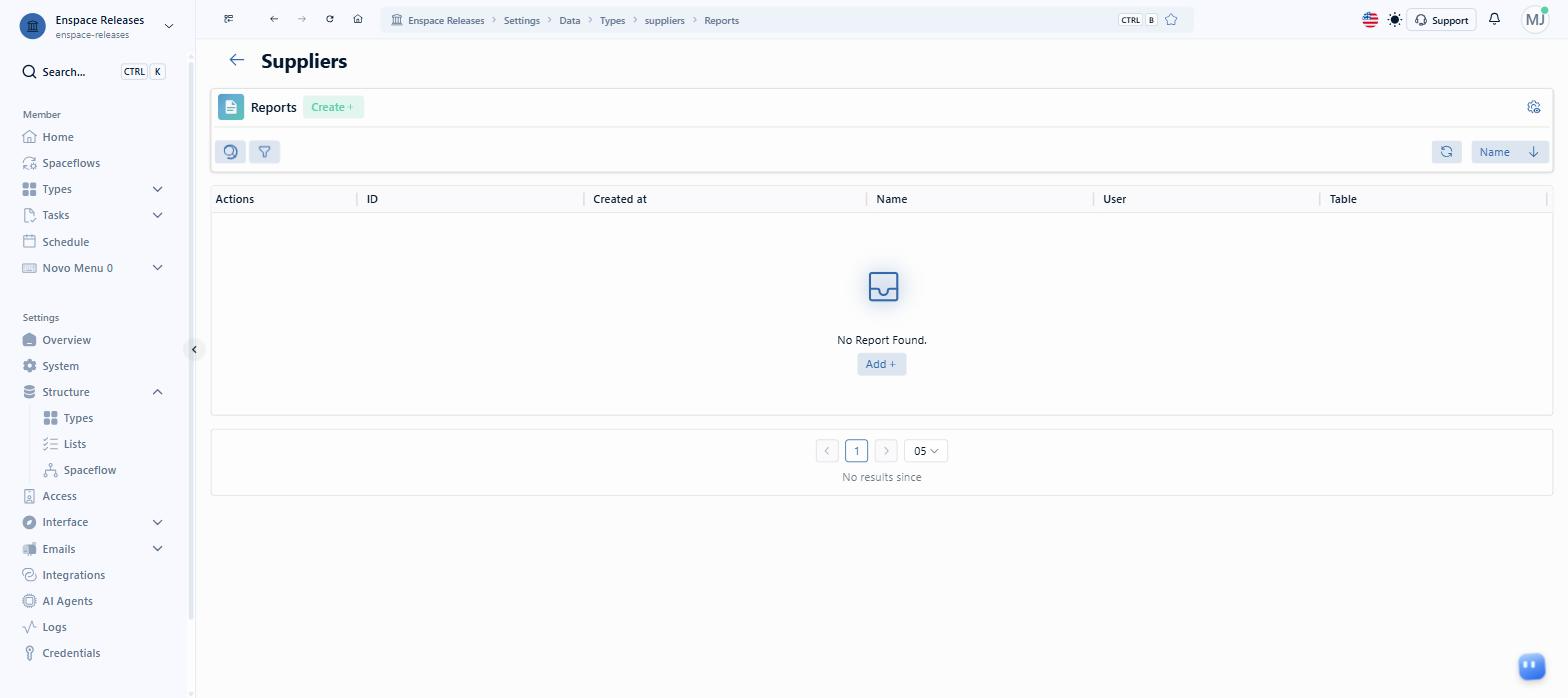
Task: Click the search toggle icon in toolbar
Action: (230, 152)
